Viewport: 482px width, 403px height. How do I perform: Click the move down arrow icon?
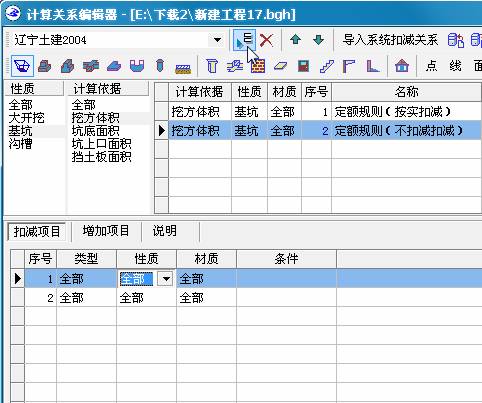pos(319,40)
